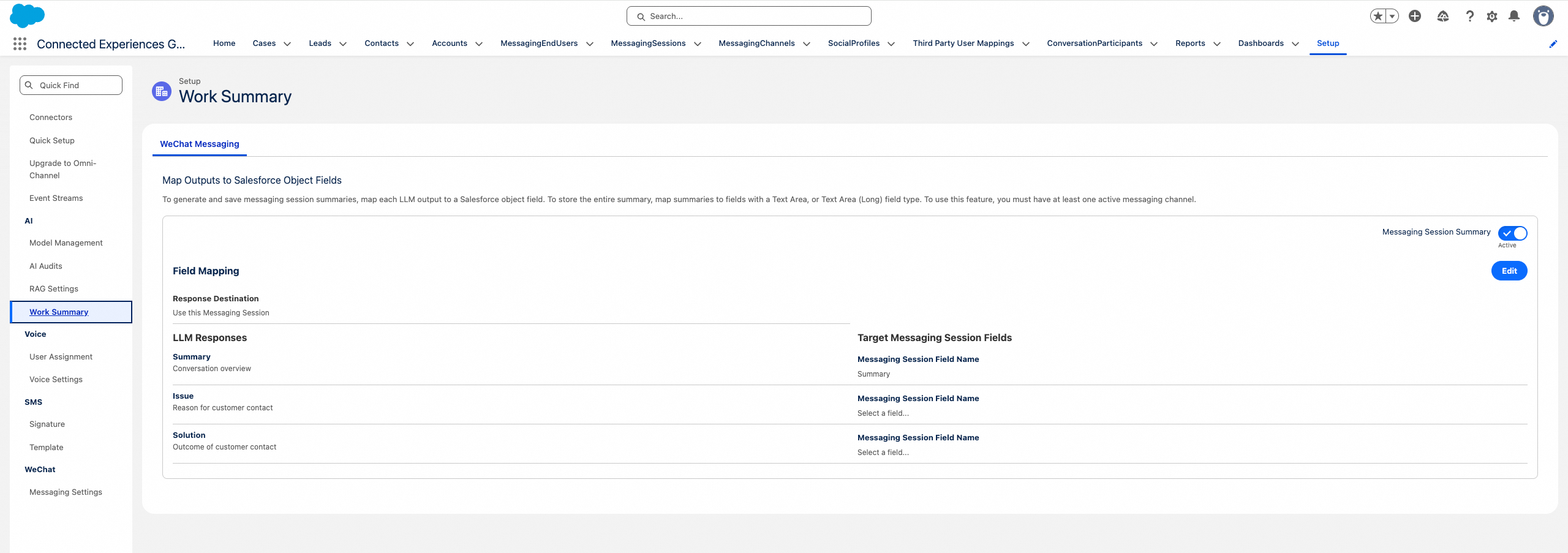Expand the Contacts tab dropdown chevron
Screen dimensions: 1568x553
(410, 44)
